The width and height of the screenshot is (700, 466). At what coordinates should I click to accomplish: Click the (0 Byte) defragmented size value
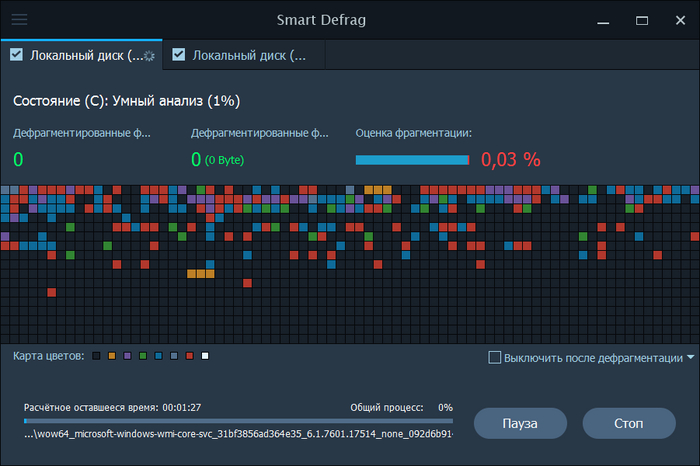click(x=225, y=160)
